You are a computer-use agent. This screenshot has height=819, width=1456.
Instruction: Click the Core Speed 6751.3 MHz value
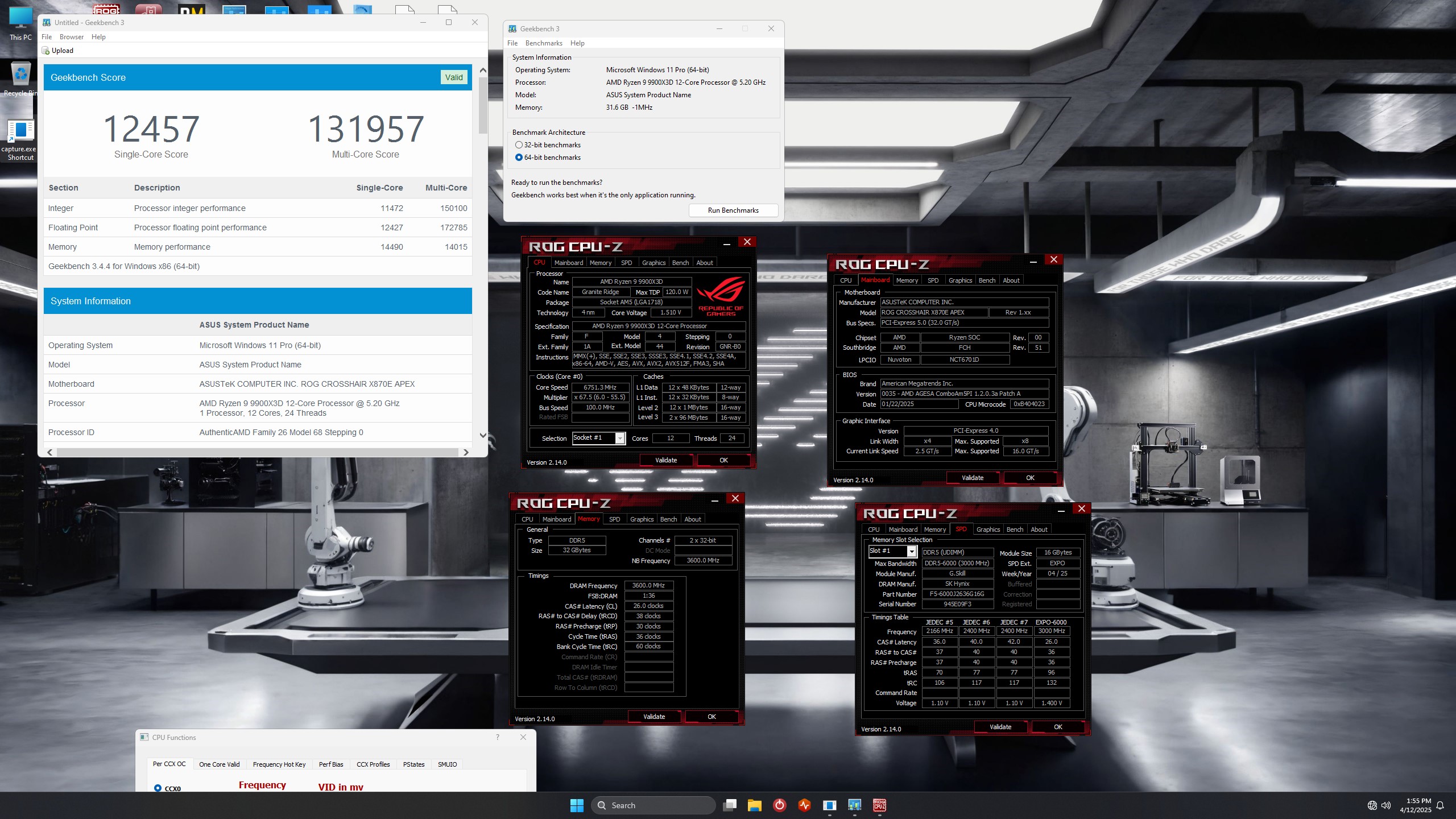point(600,387)
